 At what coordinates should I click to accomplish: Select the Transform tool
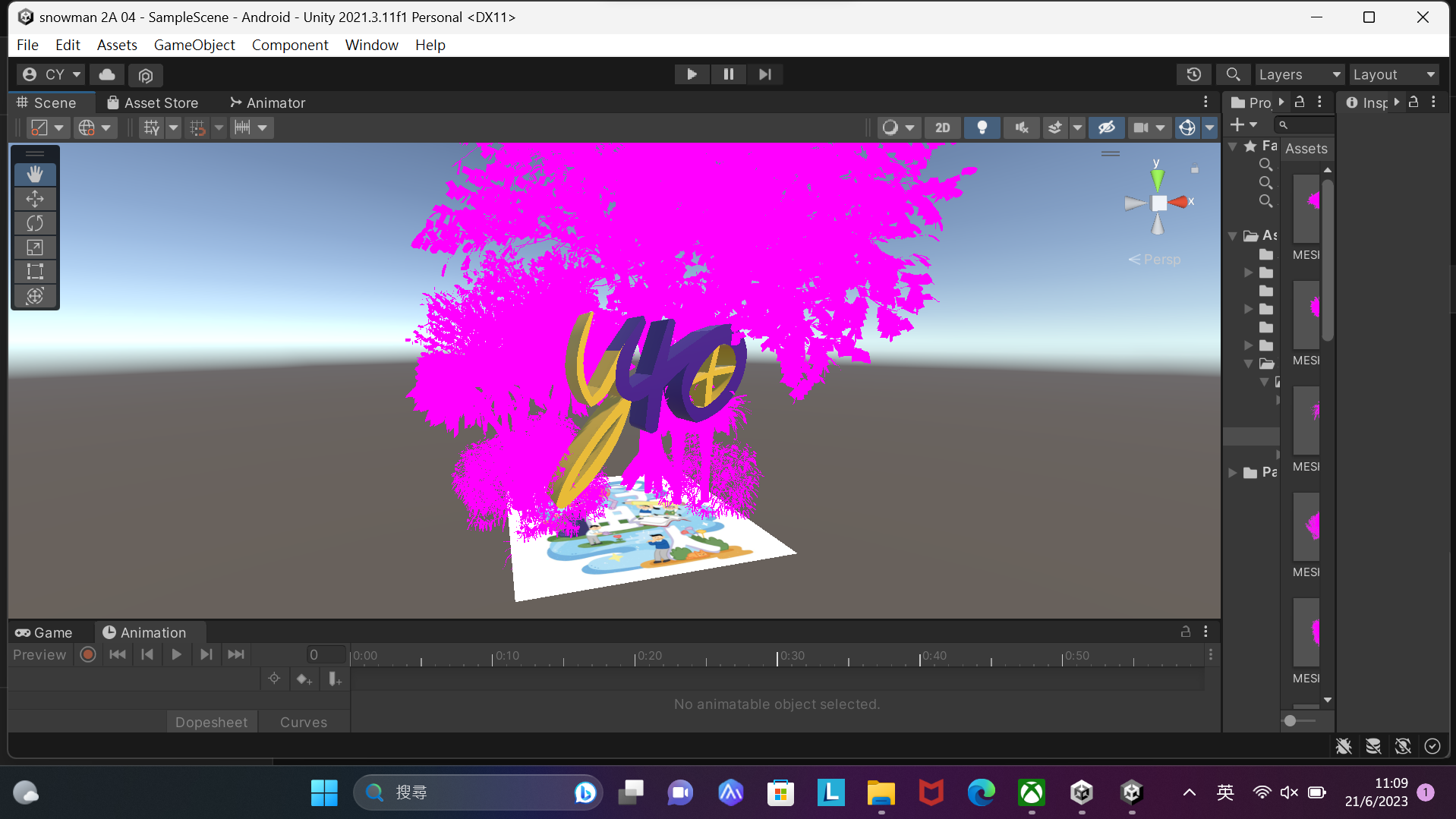click(x=35, y=296)
